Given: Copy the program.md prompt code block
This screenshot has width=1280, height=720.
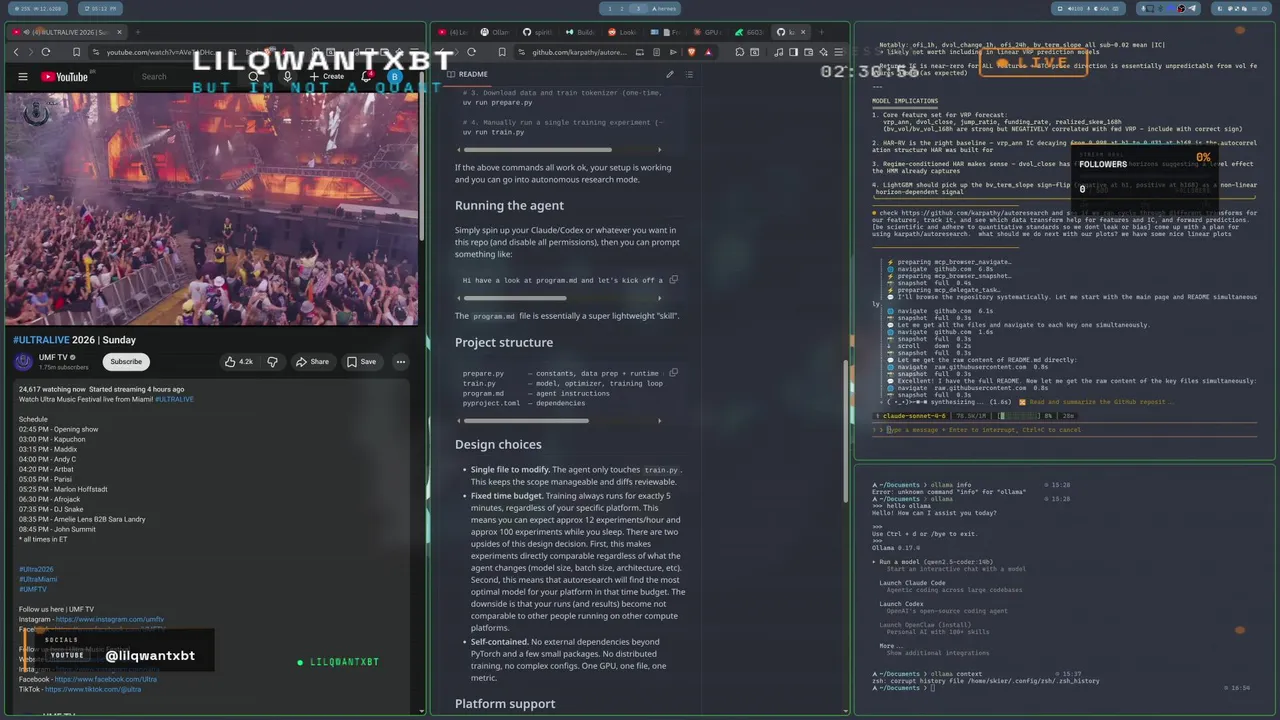Looking at the screenshot, I should (673, 280).
